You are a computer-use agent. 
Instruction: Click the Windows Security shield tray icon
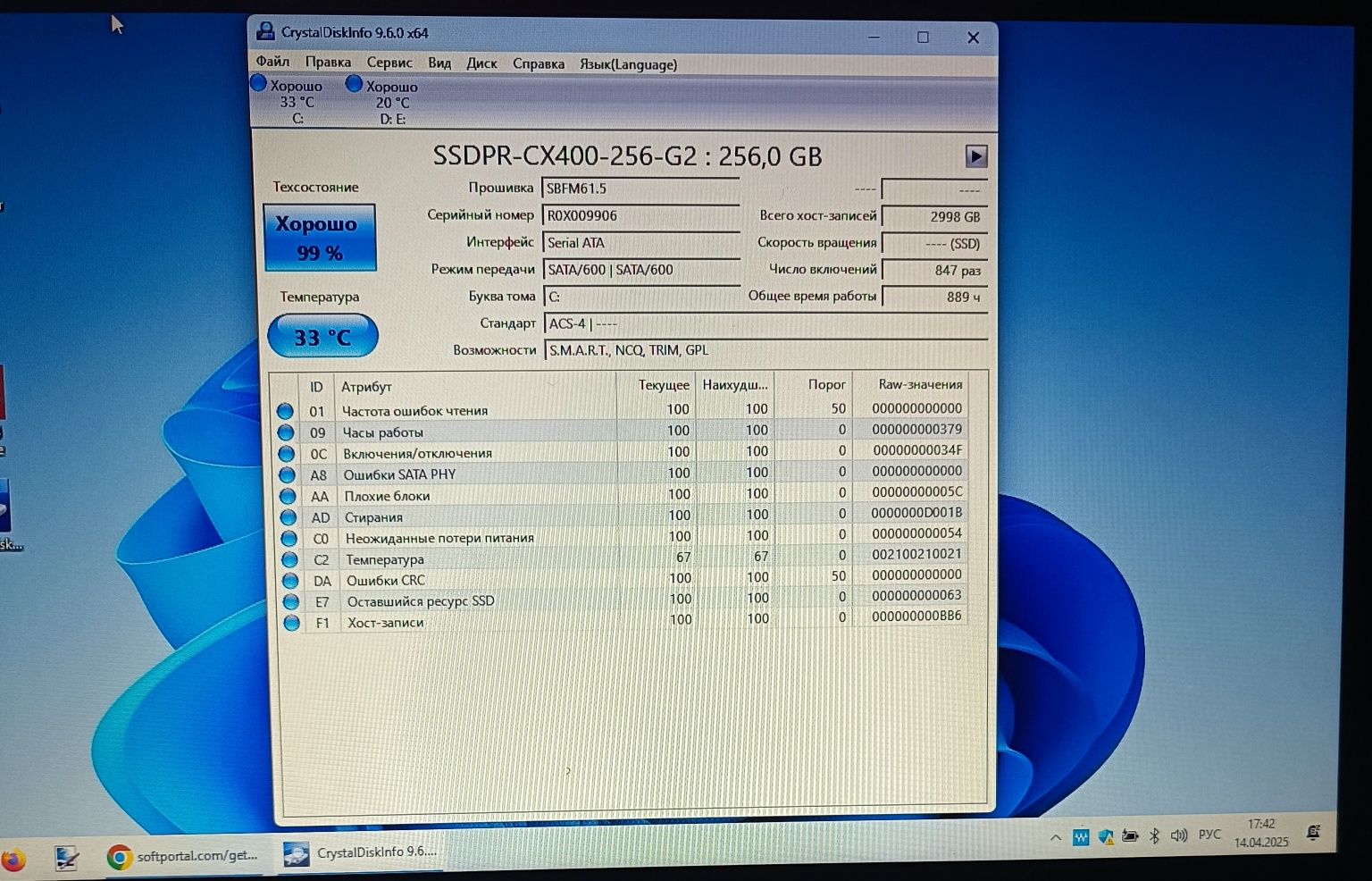[x=1106, y=837]
